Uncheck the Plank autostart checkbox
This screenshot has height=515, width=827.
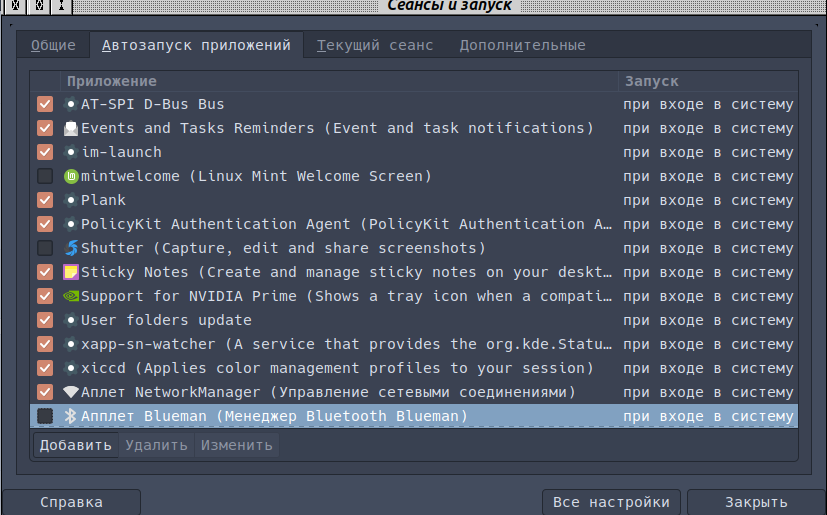[45, 200]
